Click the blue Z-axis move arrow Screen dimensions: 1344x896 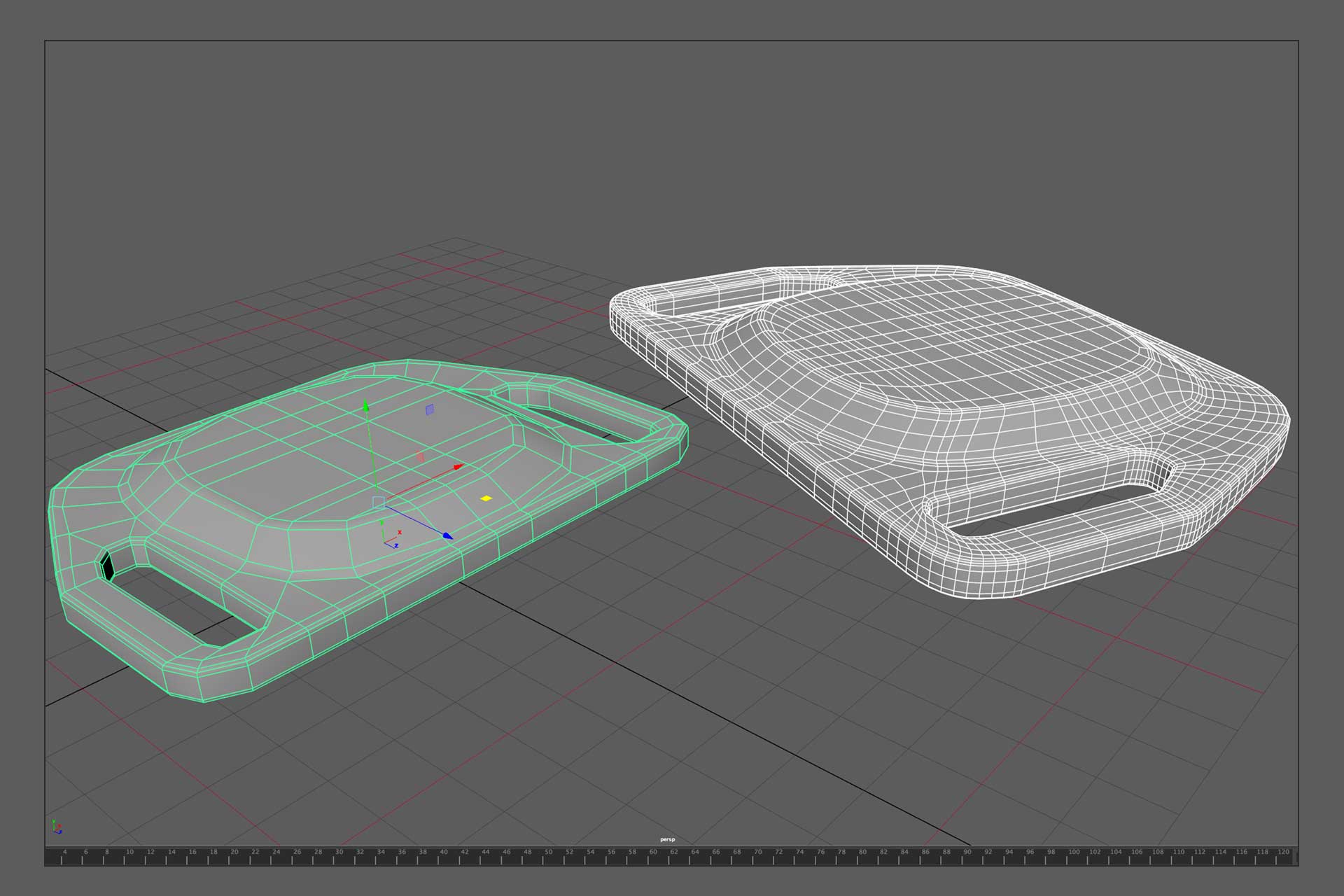[447, 536]
